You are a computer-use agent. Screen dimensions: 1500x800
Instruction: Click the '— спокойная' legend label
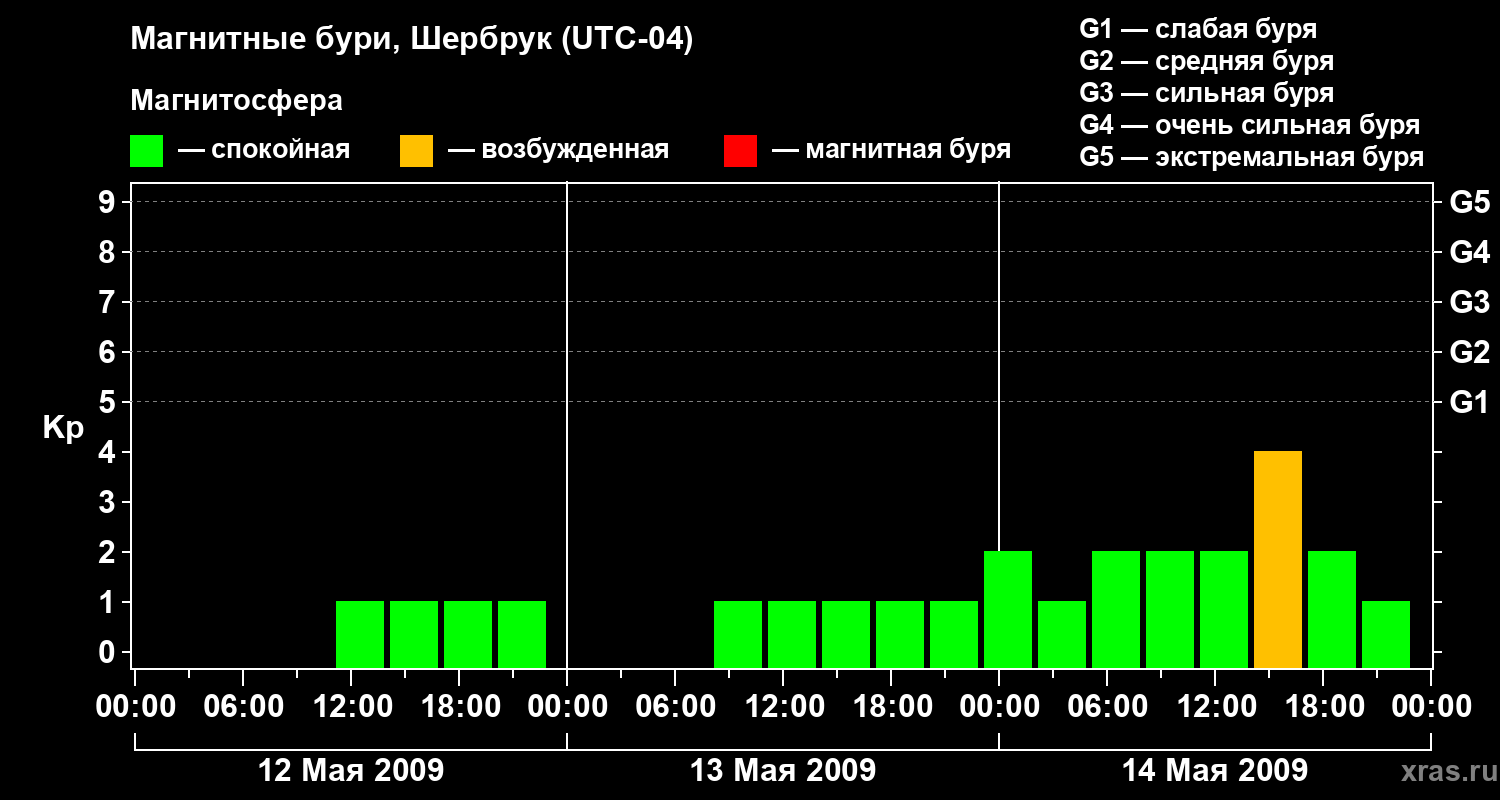264,150
